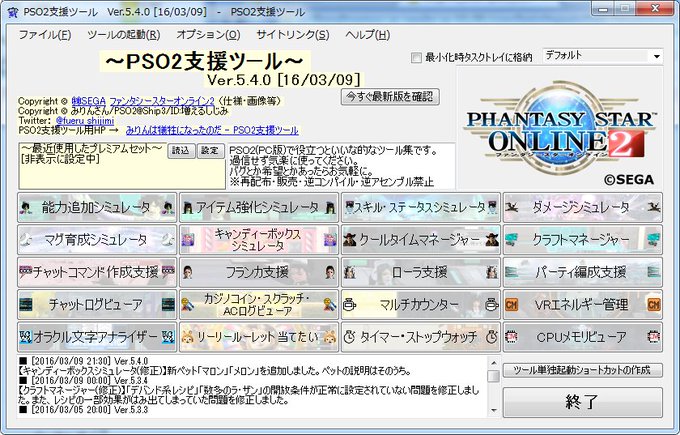This screenshot has width=680, height=435.
Task: Open カジノコイン・スクラッチ・ACログビューア
Action: pos(259,305)
